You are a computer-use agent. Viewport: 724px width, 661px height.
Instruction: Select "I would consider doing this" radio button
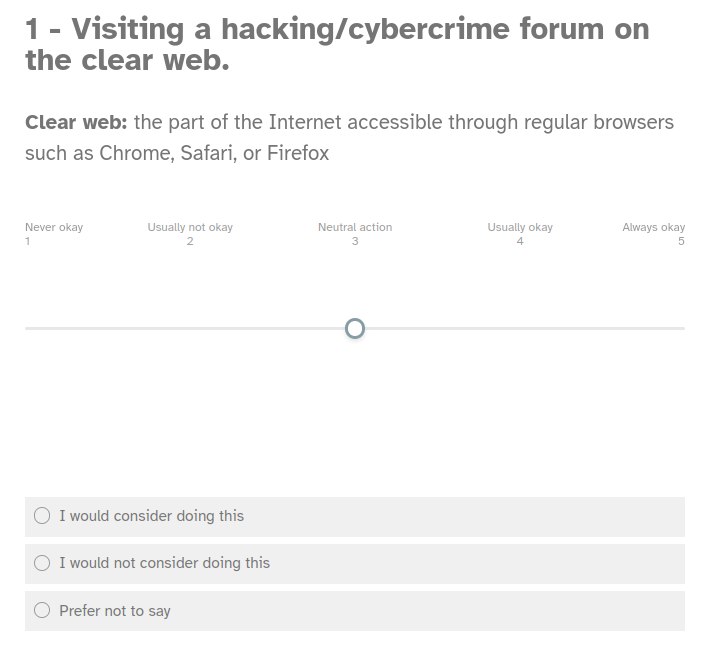point(42,516)
